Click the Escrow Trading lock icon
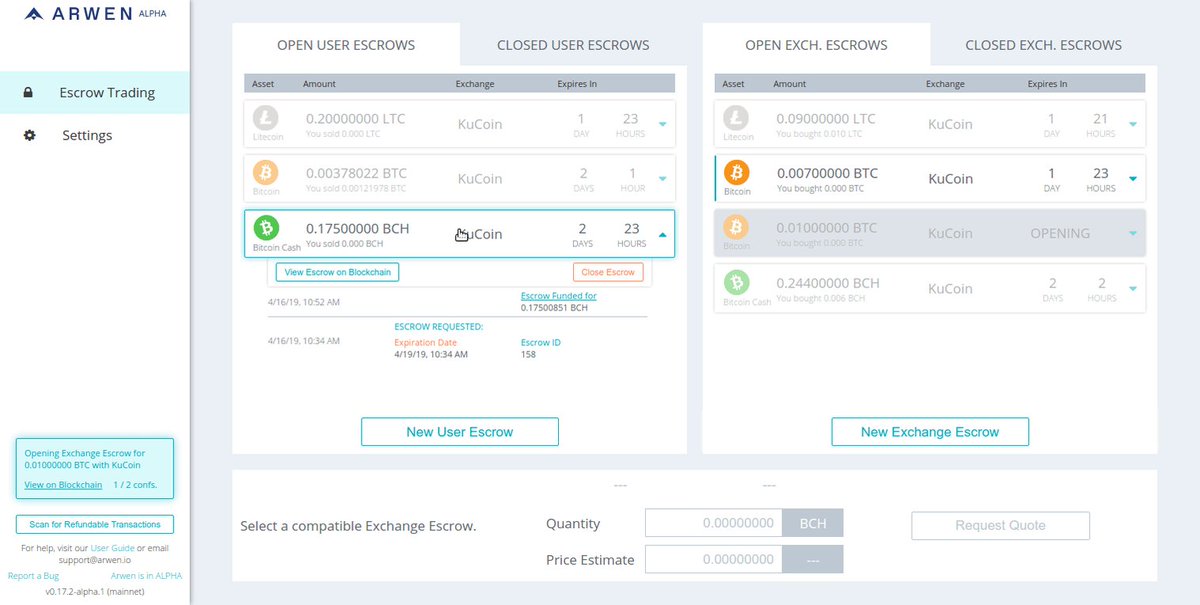The height and width of the screenshot is (605, 1200). tap(29, 93)
